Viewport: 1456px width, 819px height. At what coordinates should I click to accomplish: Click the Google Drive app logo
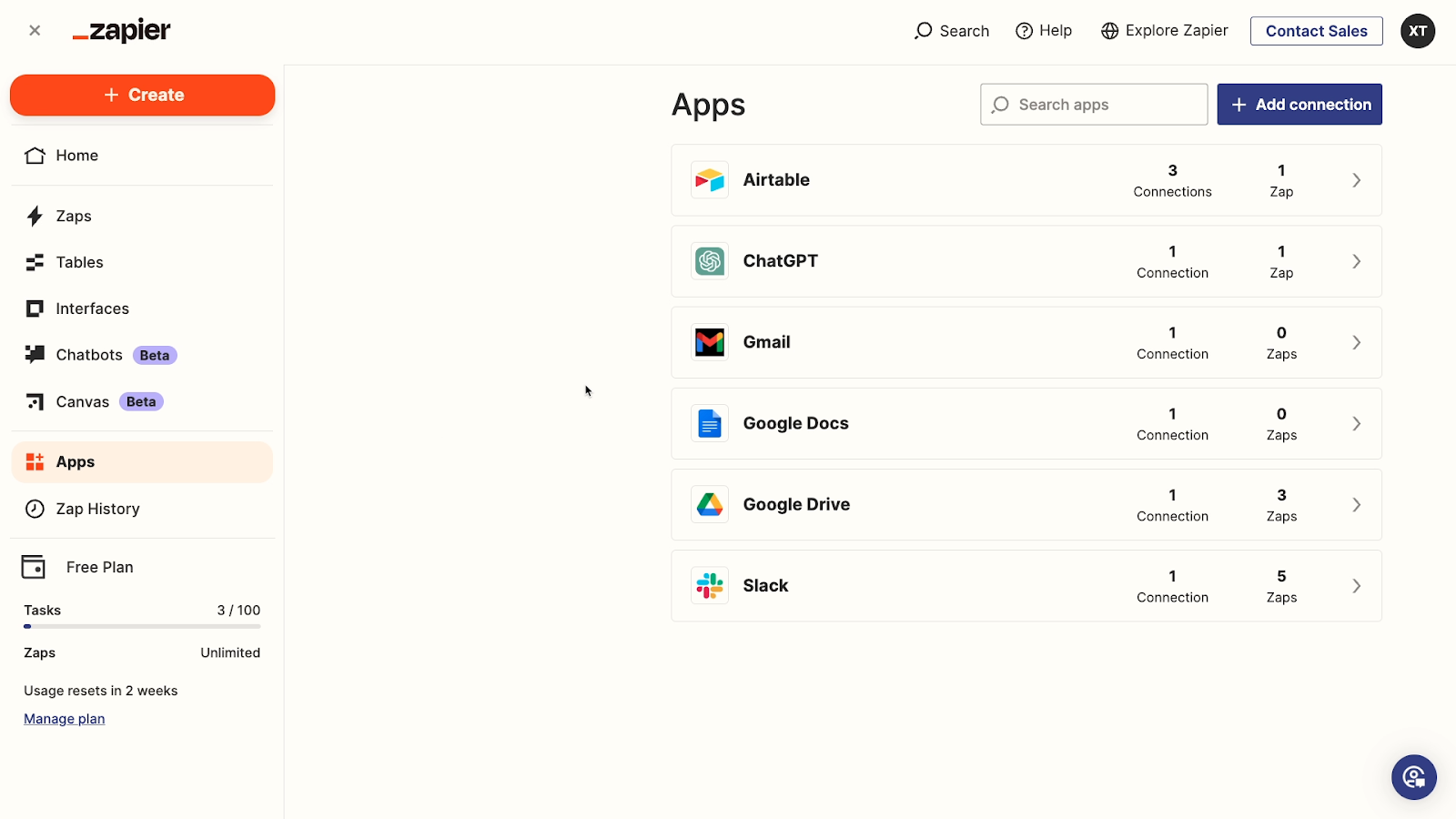[710, 504]
